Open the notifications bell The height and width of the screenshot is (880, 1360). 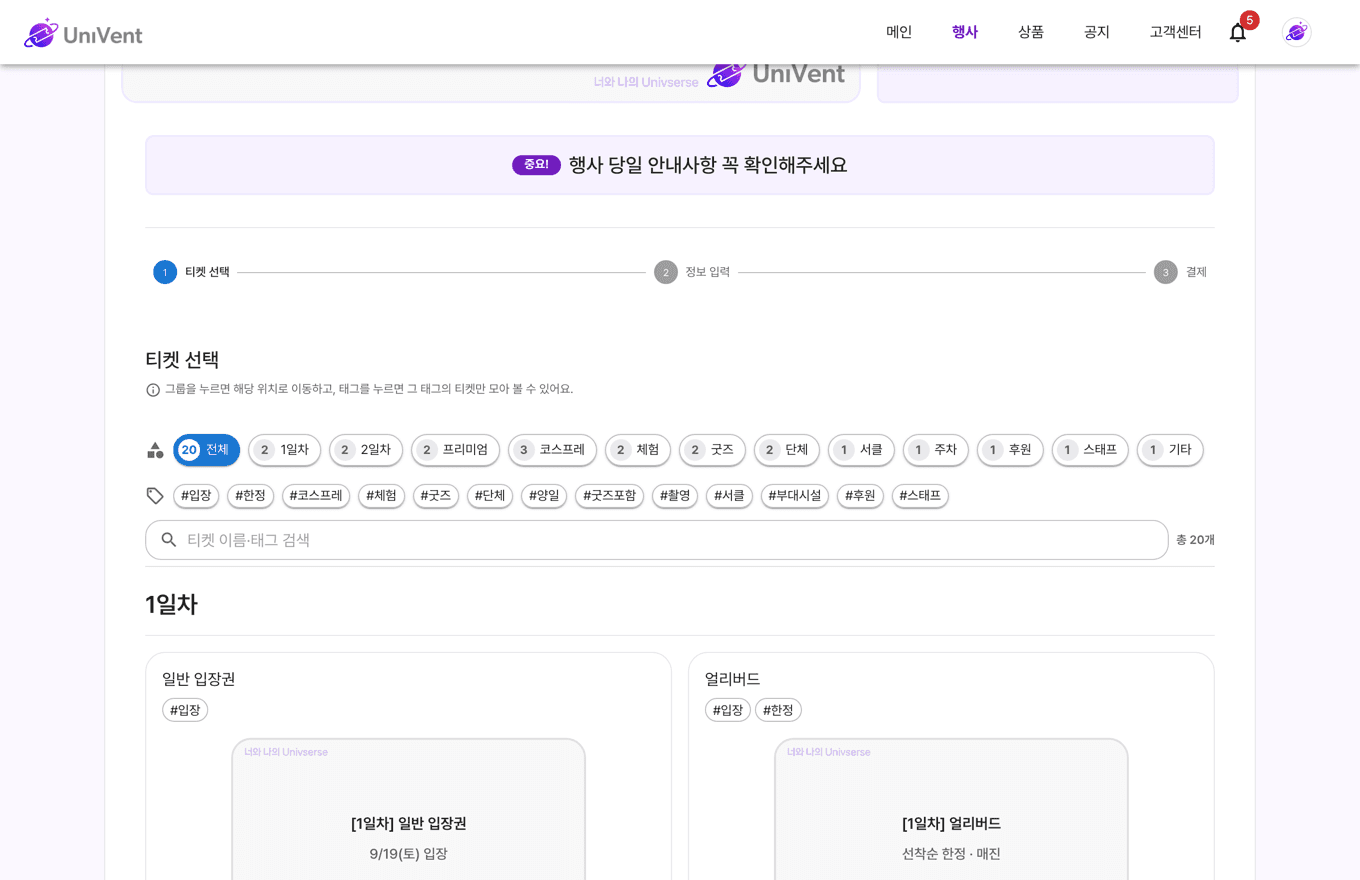pos(1238,32)
